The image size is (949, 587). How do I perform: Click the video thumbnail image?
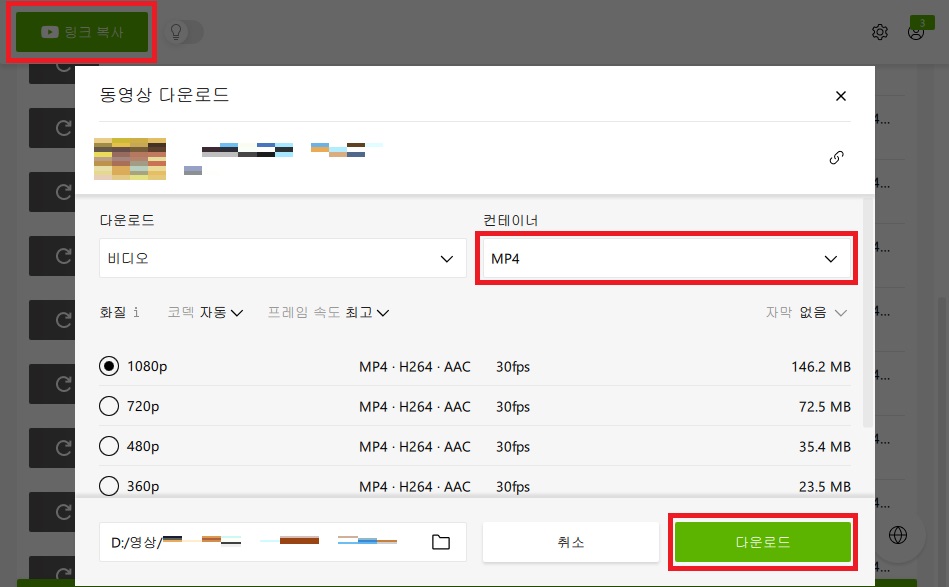(x=130, y=159)
